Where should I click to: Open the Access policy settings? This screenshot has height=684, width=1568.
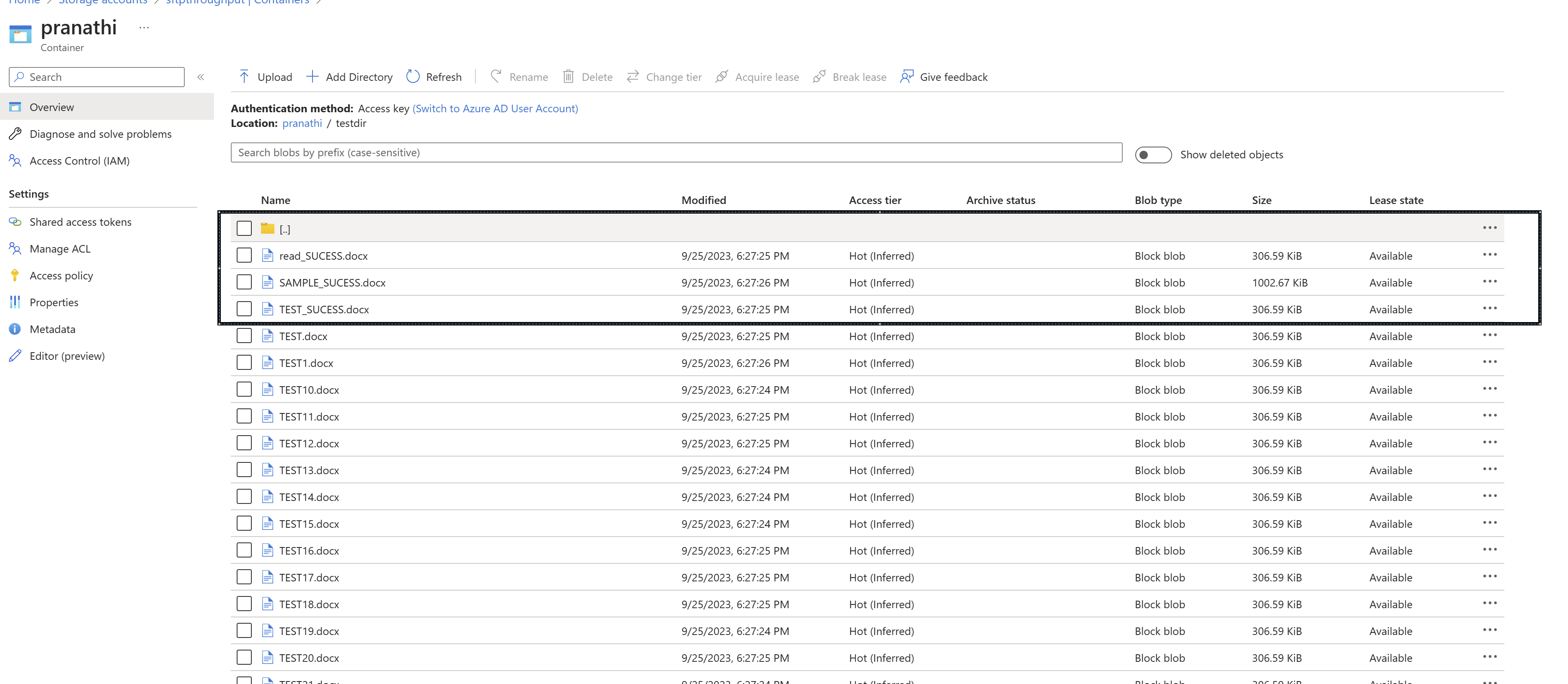pos(61,274)
